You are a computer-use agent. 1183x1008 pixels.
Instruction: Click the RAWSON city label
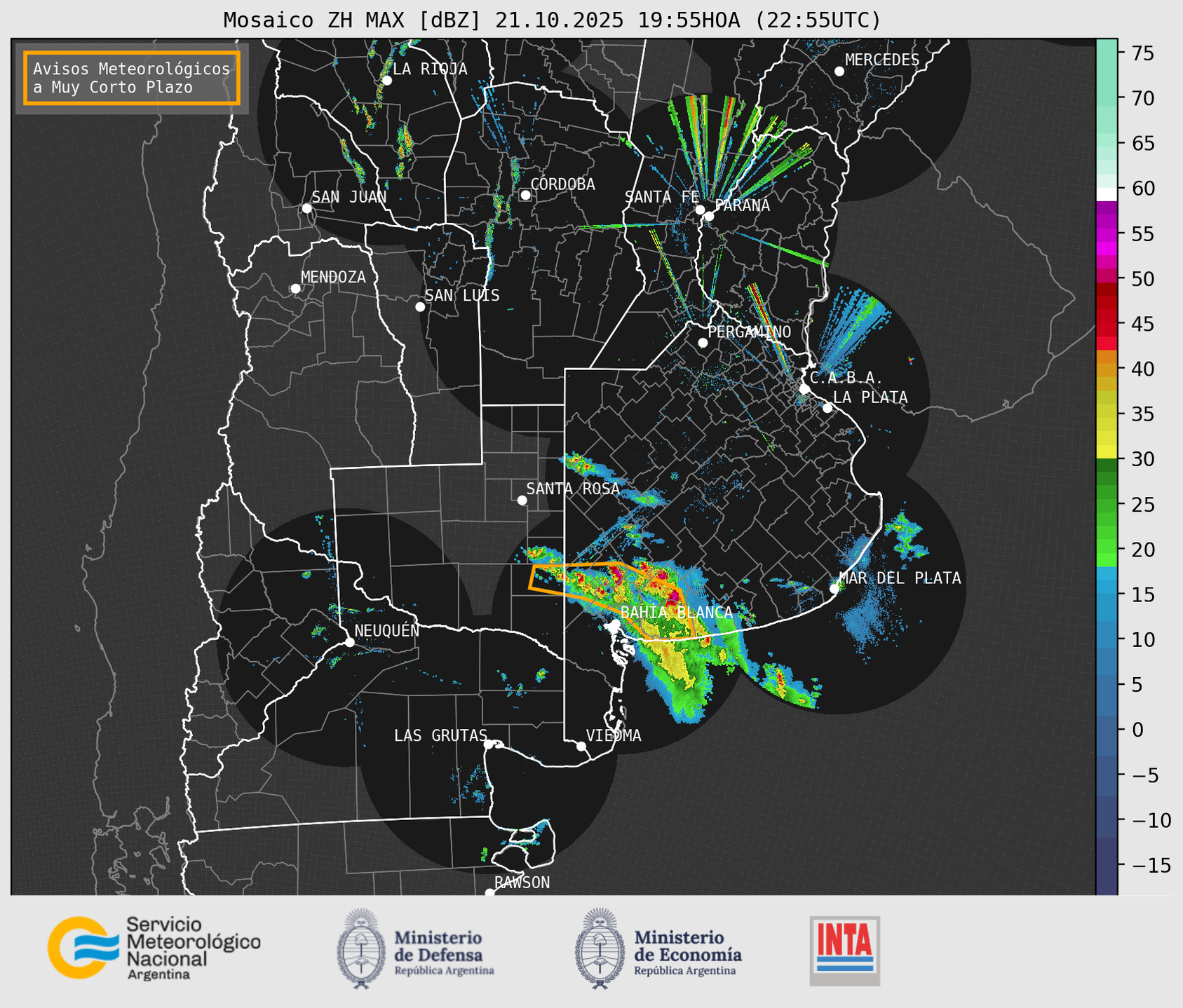522,883
